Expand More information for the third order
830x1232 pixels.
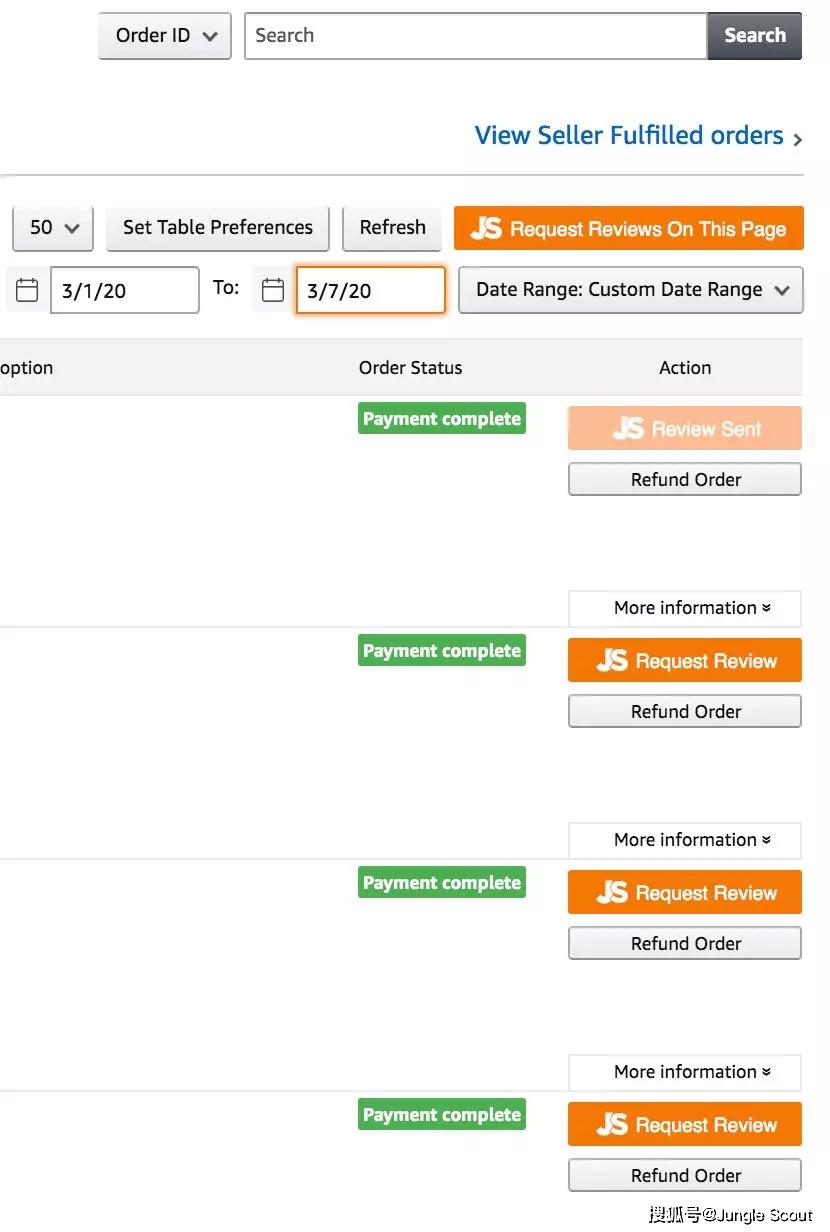point(685,1072)
